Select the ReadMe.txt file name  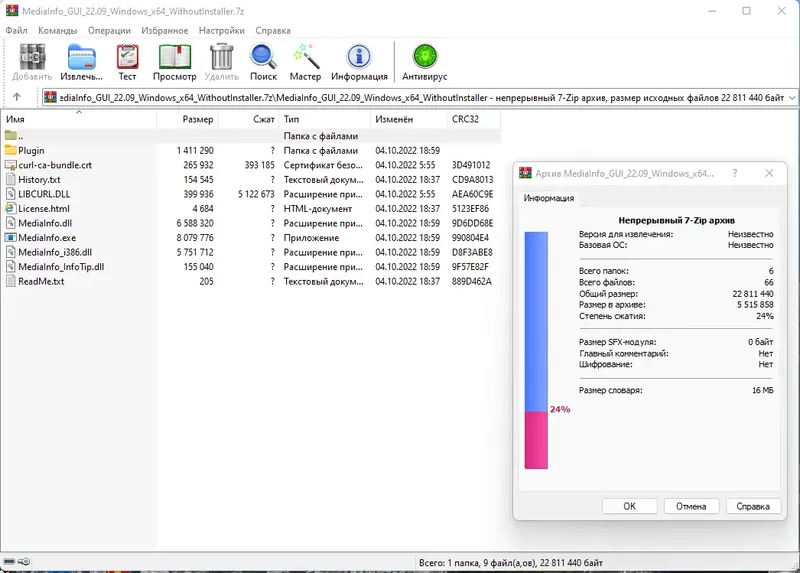41,281
